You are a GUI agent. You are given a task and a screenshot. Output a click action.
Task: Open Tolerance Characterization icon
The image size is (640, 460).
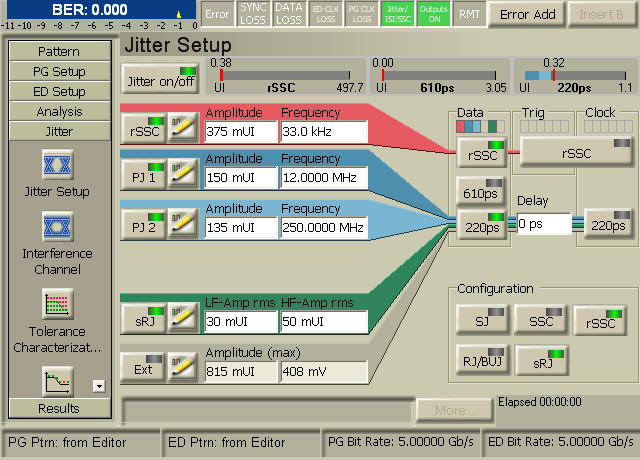point(59,305)
